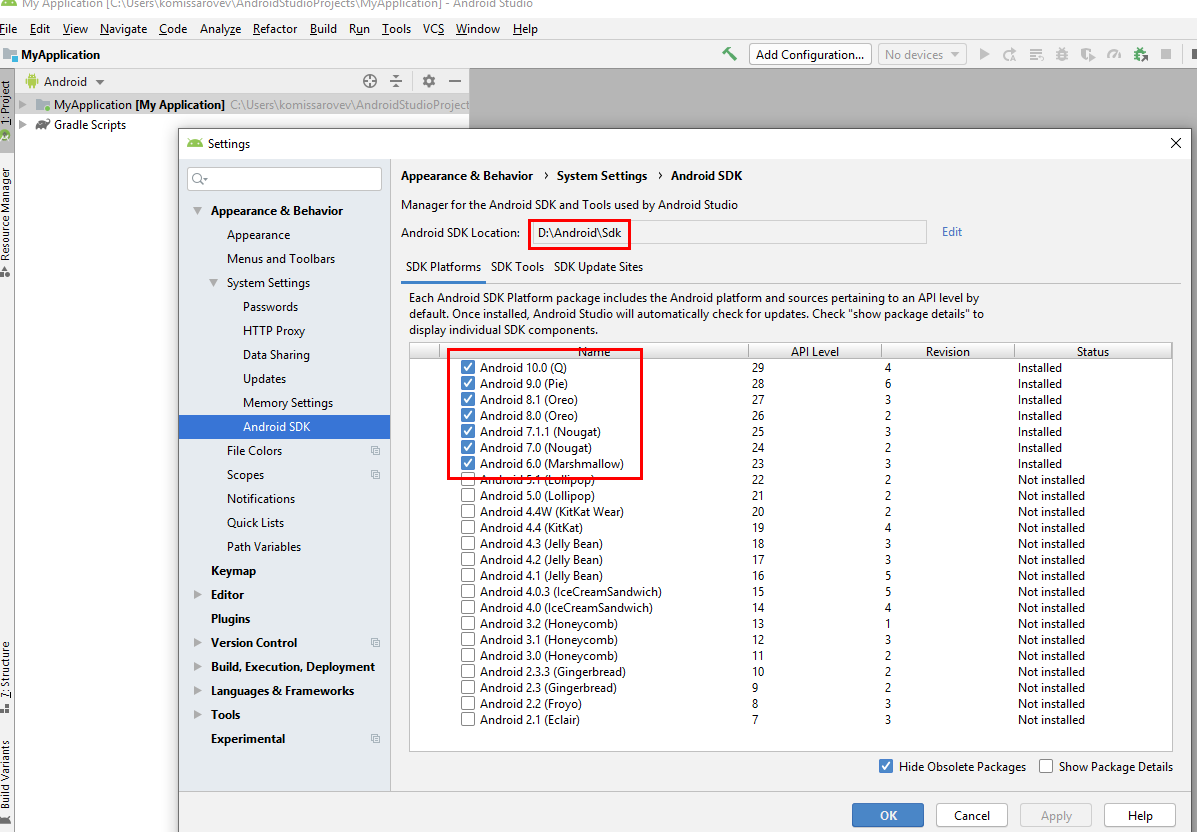Expand the MyApplication tree node
The height and width of the screenshot is (832, 1197).
[23, 105]
